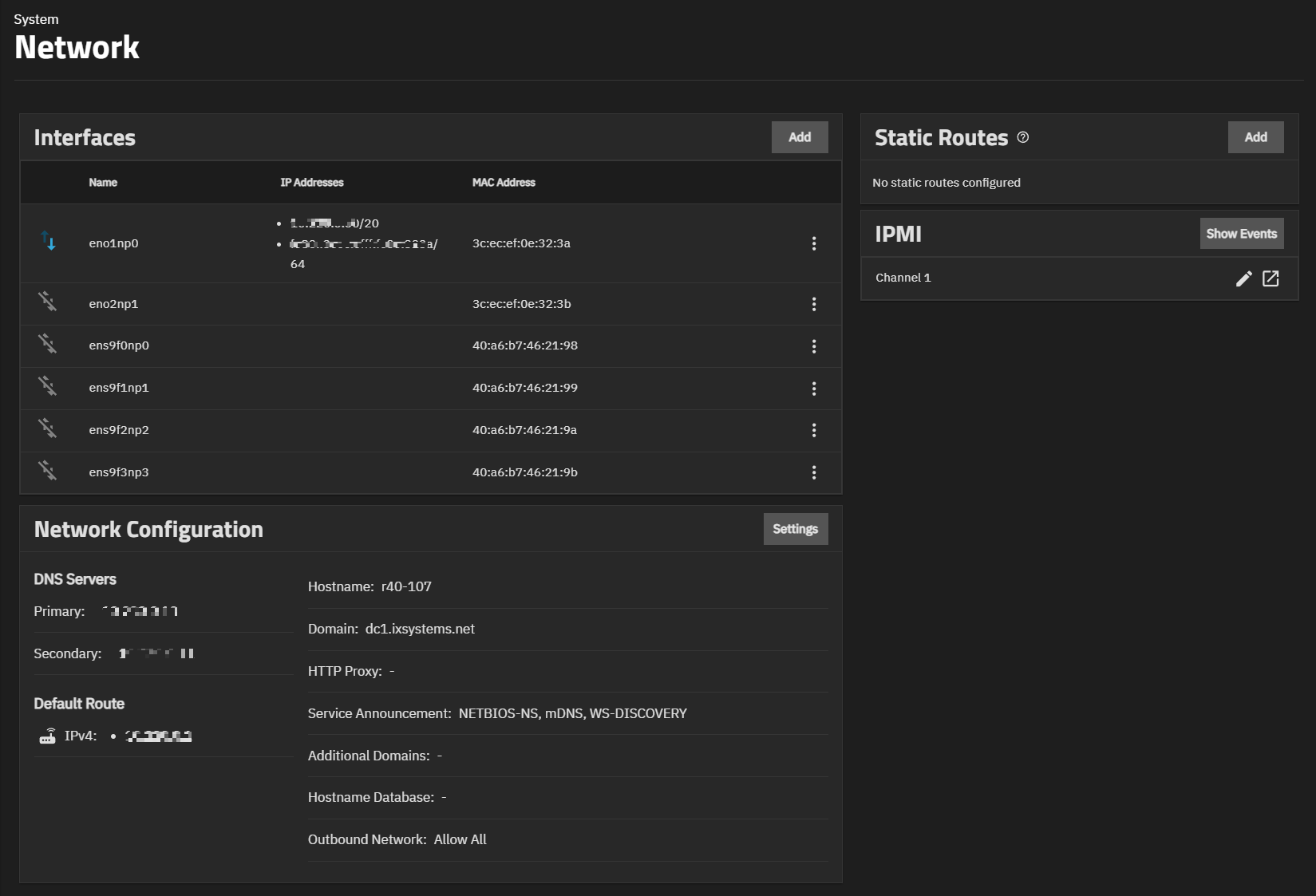Click the Name column header
This screenshot has height=896, width=1316.
tap(103, 183)
